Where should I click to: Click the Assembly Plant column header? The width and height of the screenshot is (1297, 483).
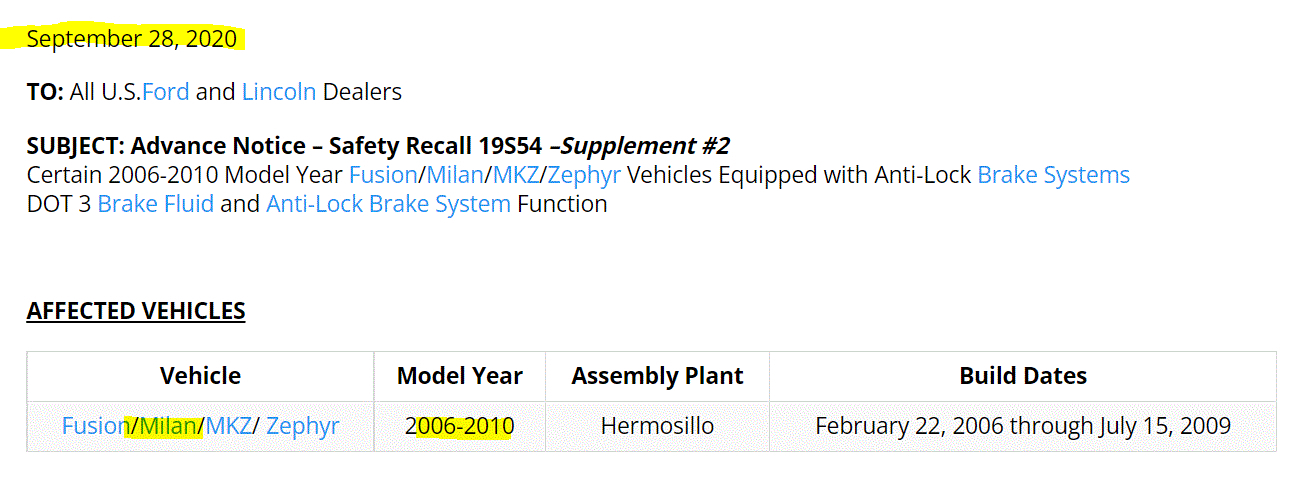point(657,377)
